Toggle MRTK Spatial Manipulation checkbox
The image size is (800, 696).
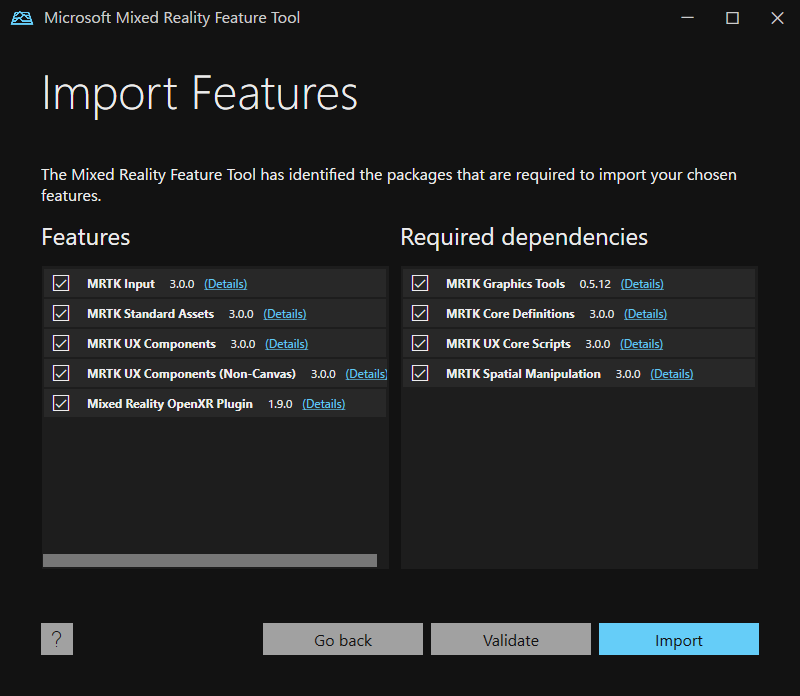coord(420,374)
